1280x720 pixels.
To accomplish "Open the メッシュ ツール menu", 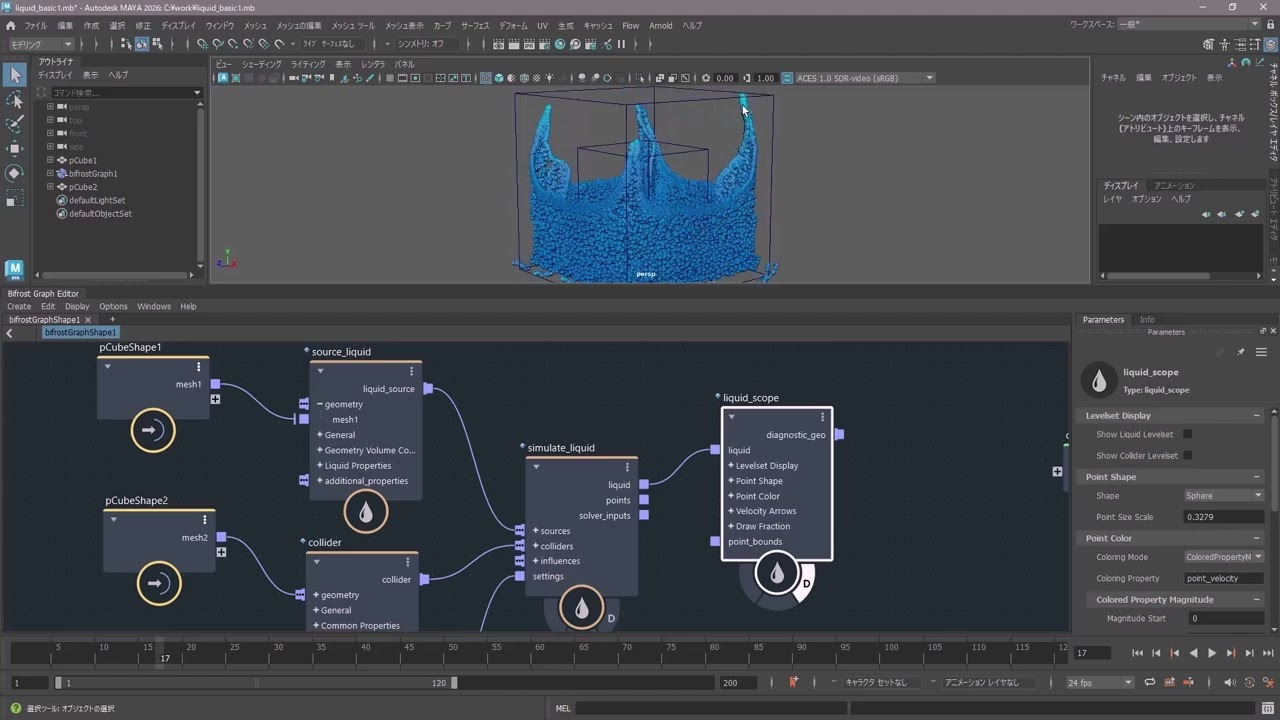I will tap(353, 25).
